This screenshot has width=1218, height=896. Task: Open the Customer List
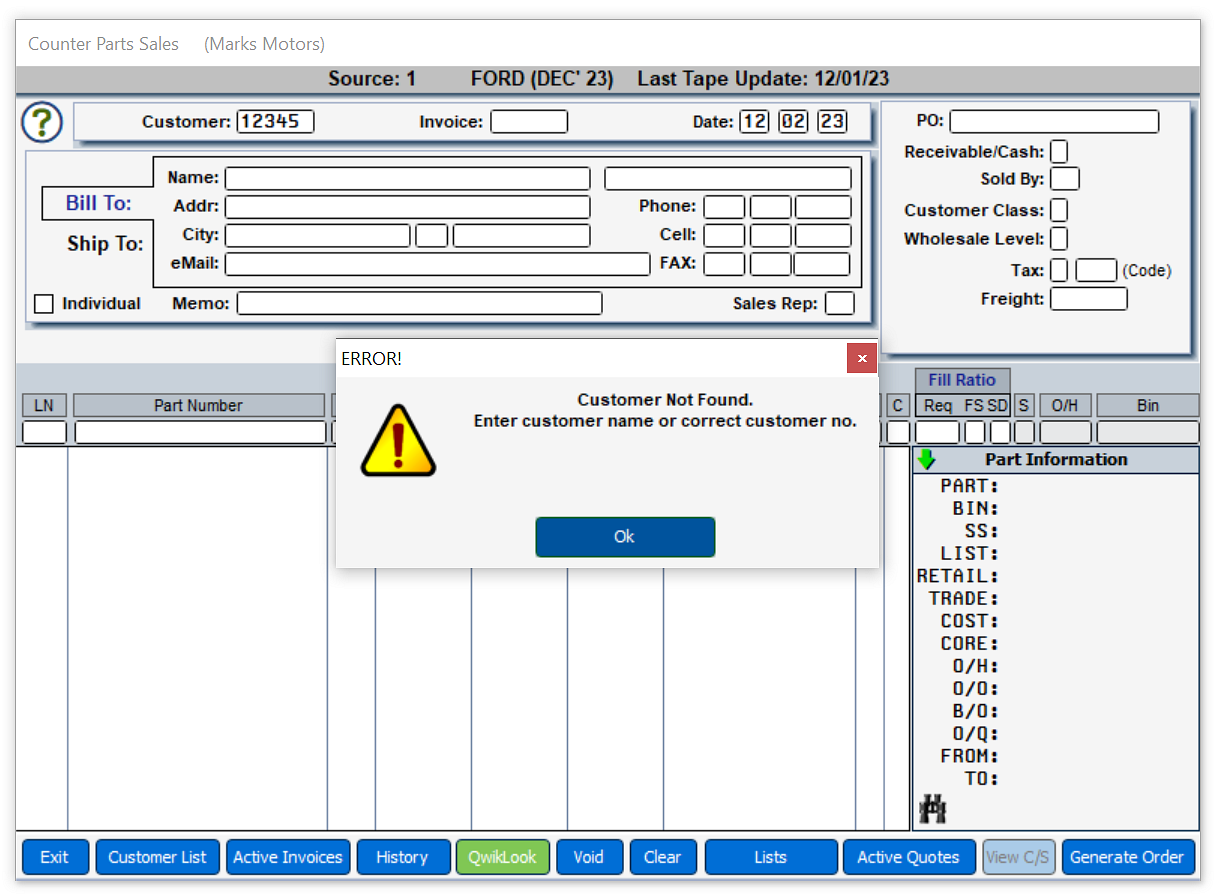click(x=157, y=857)
